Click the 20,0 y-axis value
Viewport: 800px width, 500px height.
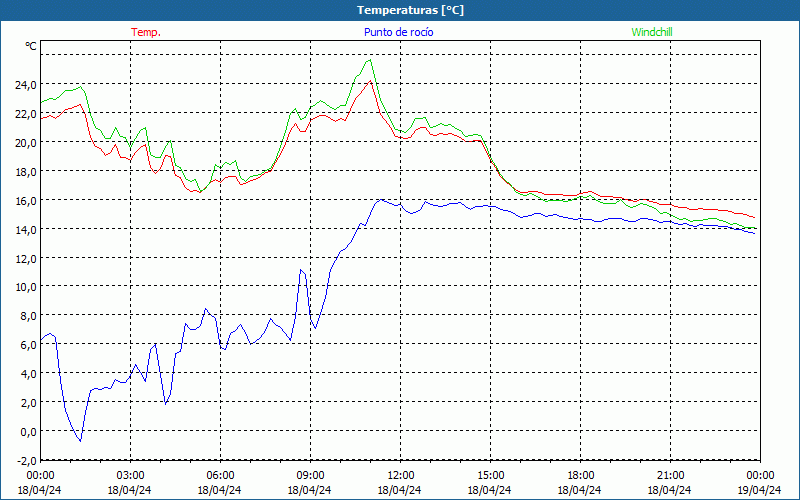tap(26, 142)
